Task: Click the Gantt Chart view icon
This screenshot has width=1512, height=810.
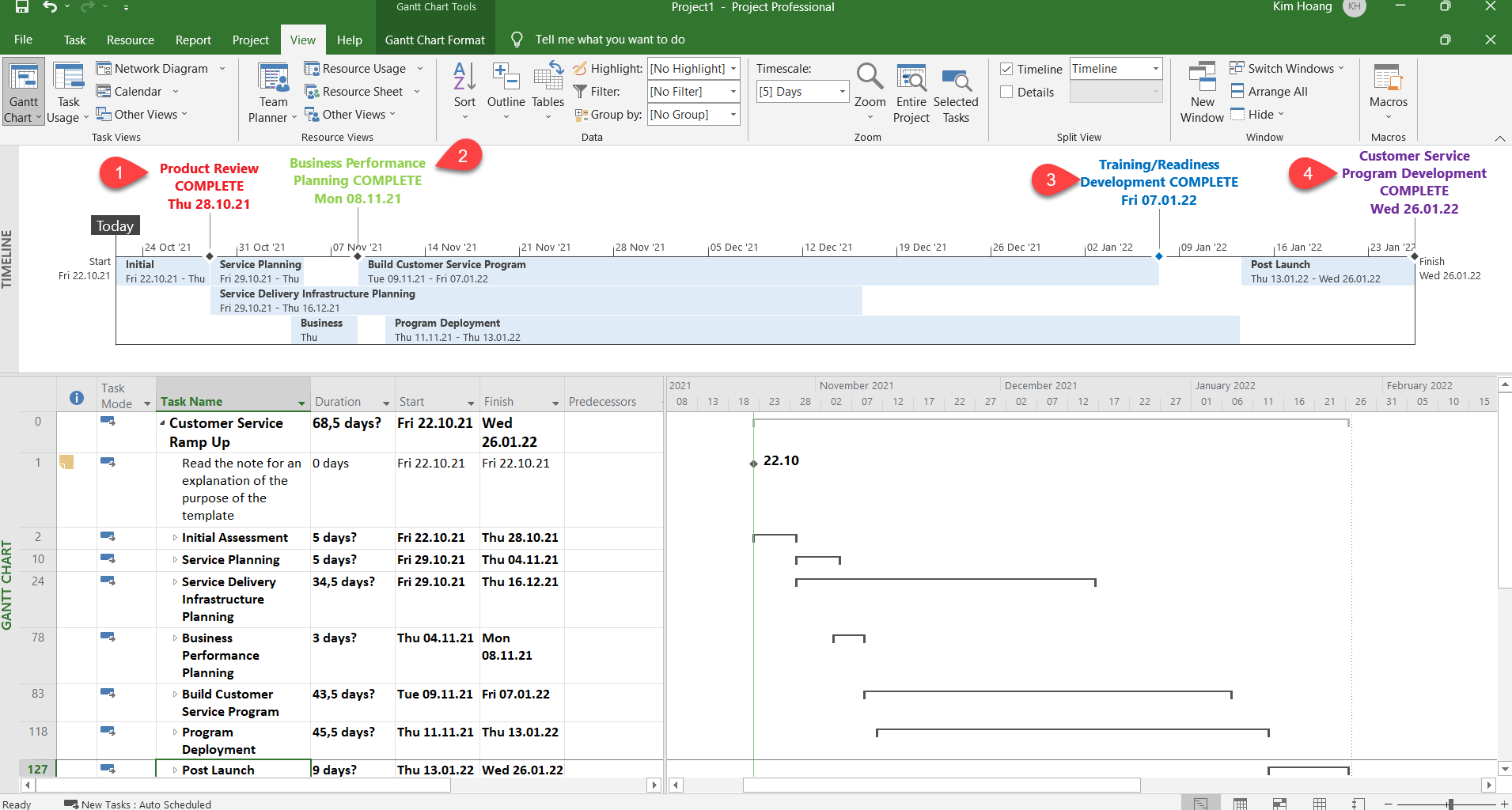Action: click(x=23, y=79)
